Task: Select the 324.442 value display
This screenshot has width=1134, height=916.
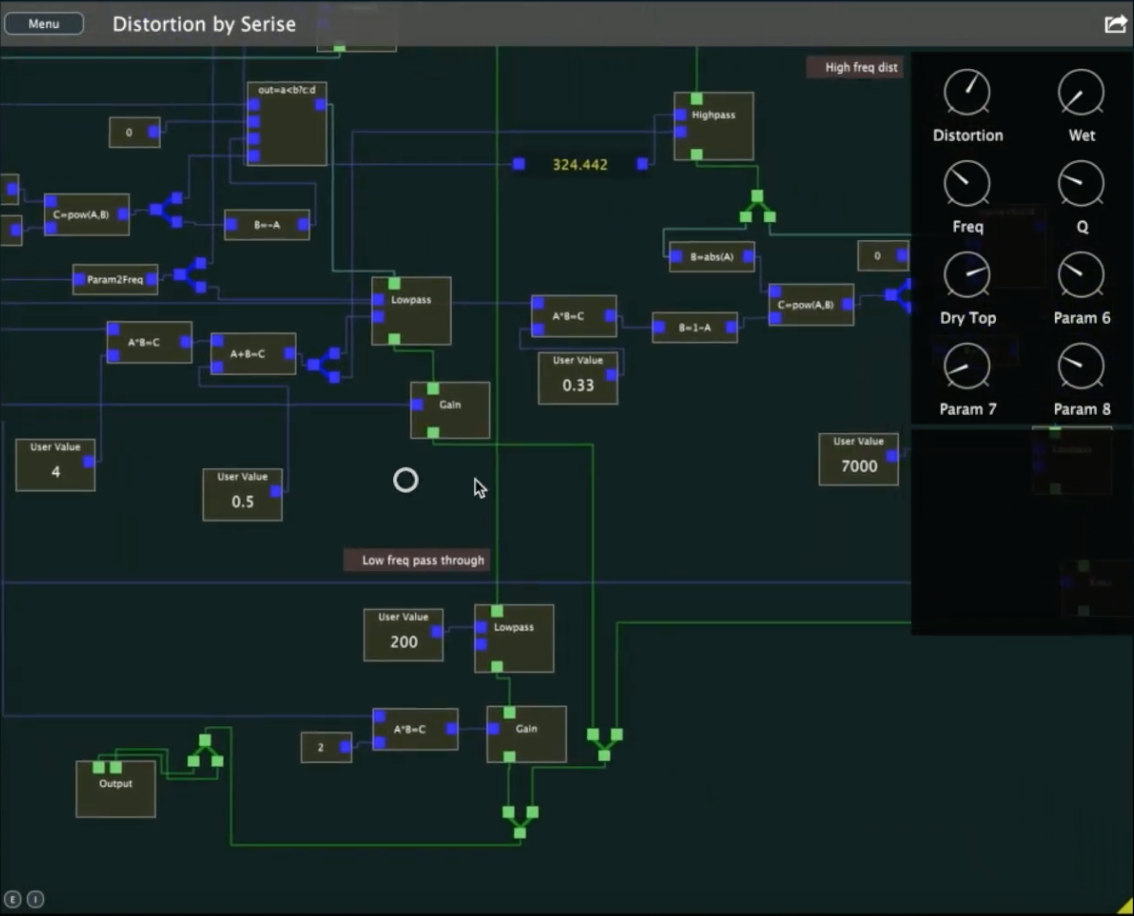Action: pyautogui.click(x=580, y=165)
